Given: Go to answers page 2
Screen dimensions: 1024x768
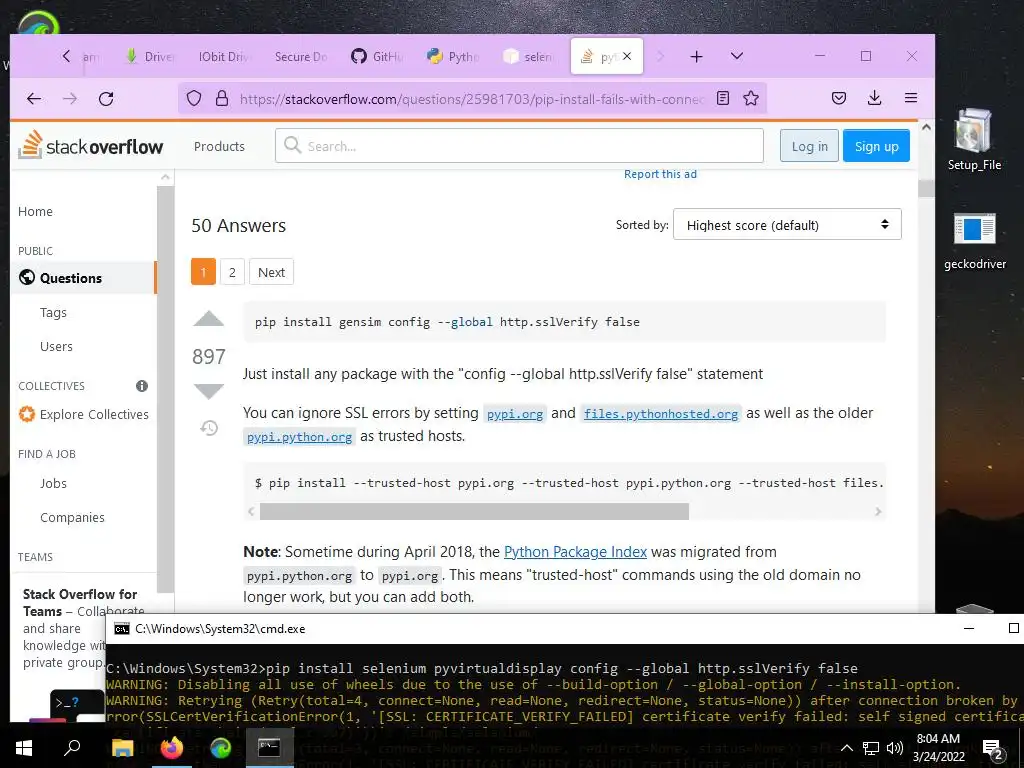Looking at the screenshot, I should tap(232, 272).
